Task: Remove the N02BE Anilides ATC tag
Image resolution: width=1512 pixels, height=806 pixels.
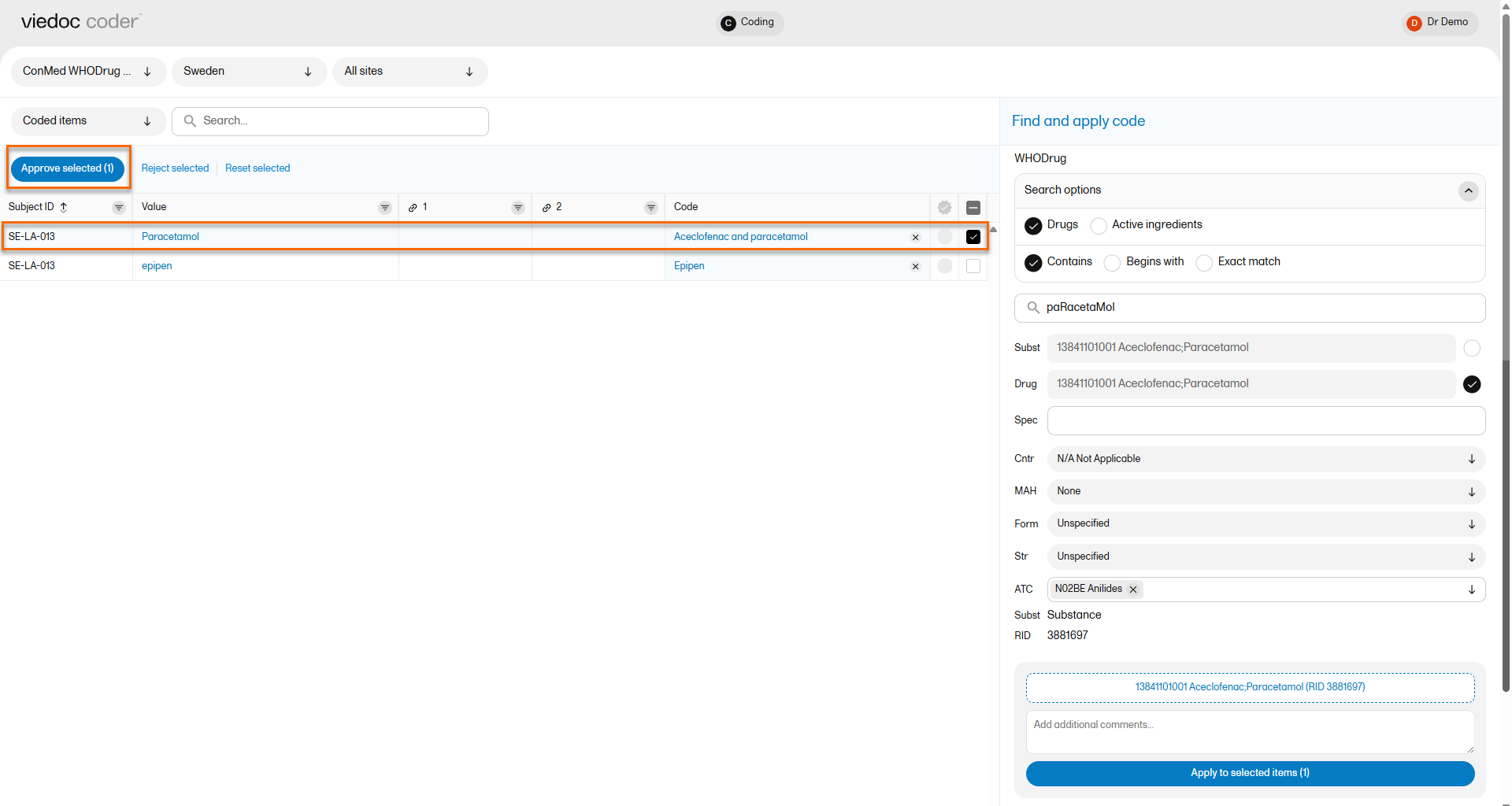Action: 1133,590
